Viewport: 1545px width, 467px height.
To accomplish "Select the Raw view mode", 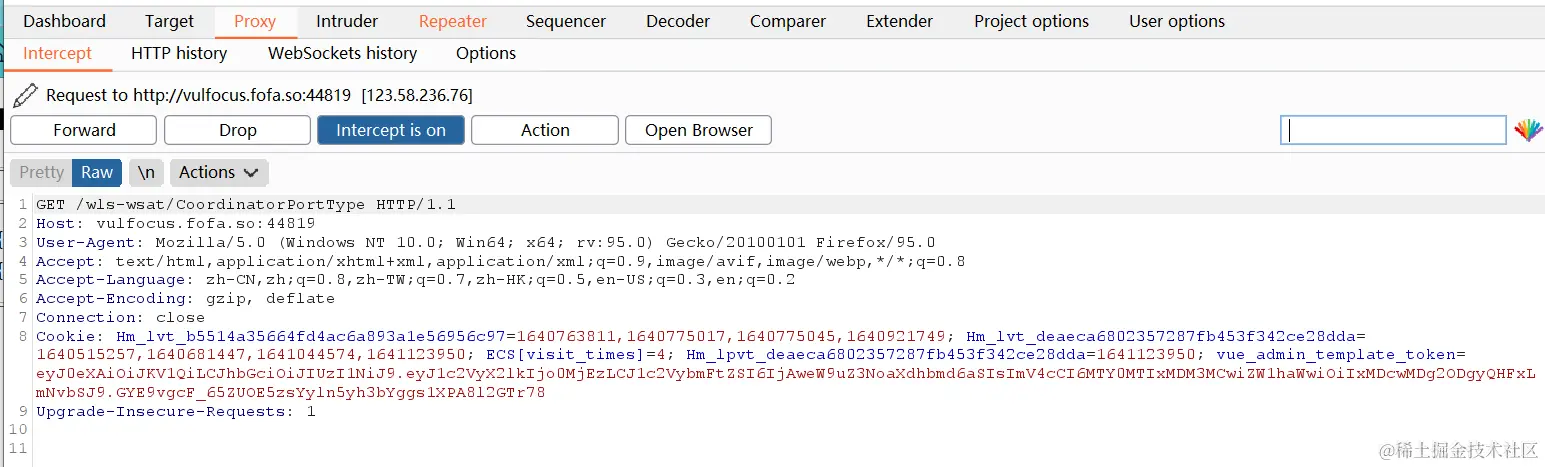I will [x=97, y=172].
